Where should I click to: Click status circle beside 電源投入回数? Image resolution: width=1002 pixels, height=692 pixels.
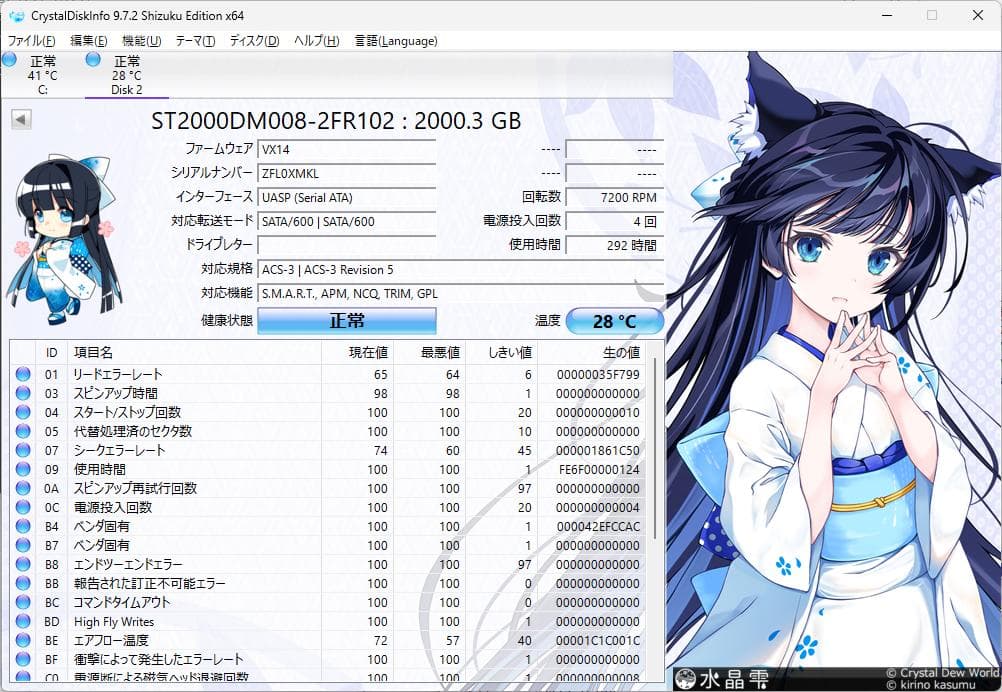[x=22, y=507]
